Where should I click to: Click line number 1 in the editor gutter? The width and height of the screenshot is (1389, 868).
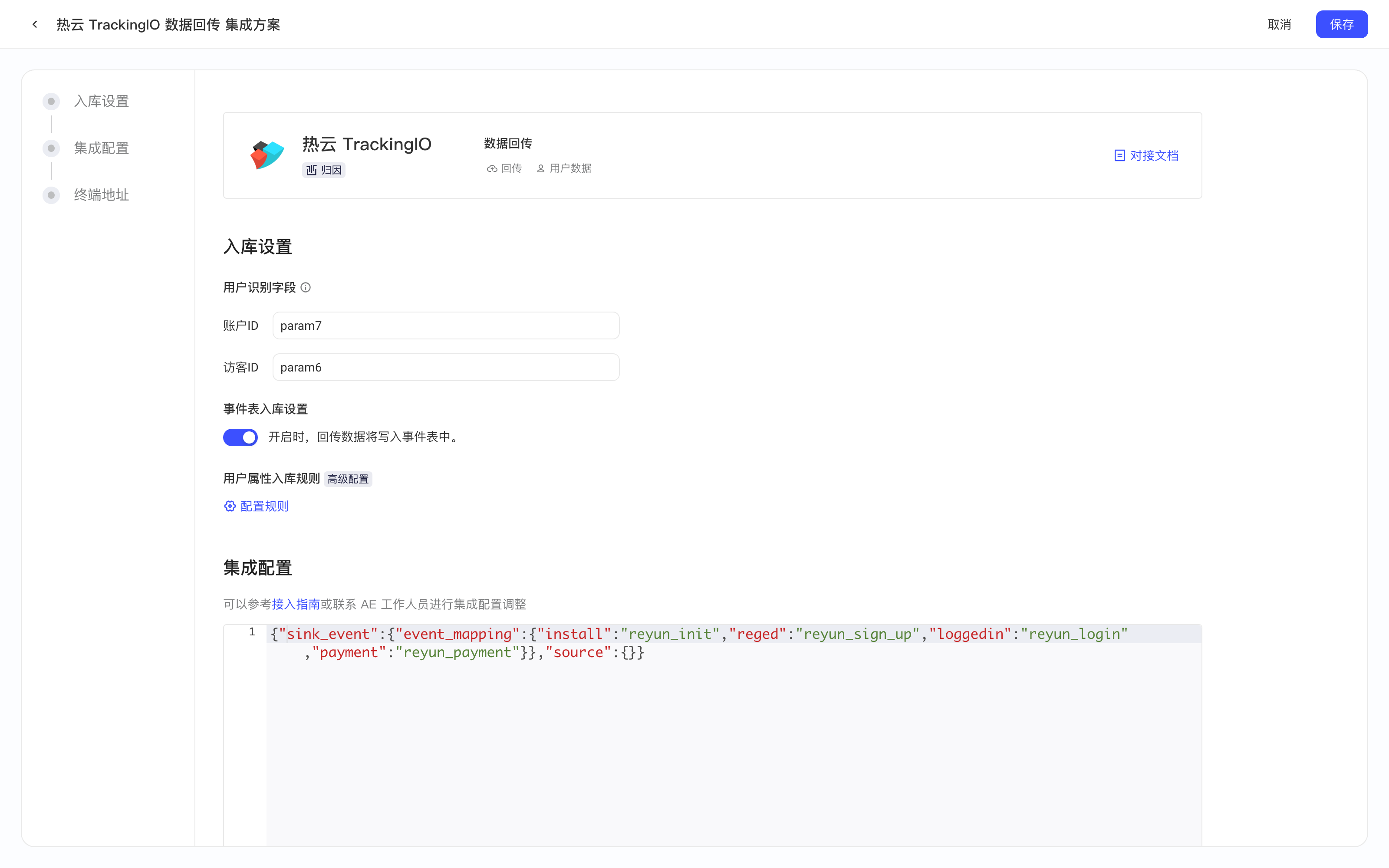(x=252, y=632)
